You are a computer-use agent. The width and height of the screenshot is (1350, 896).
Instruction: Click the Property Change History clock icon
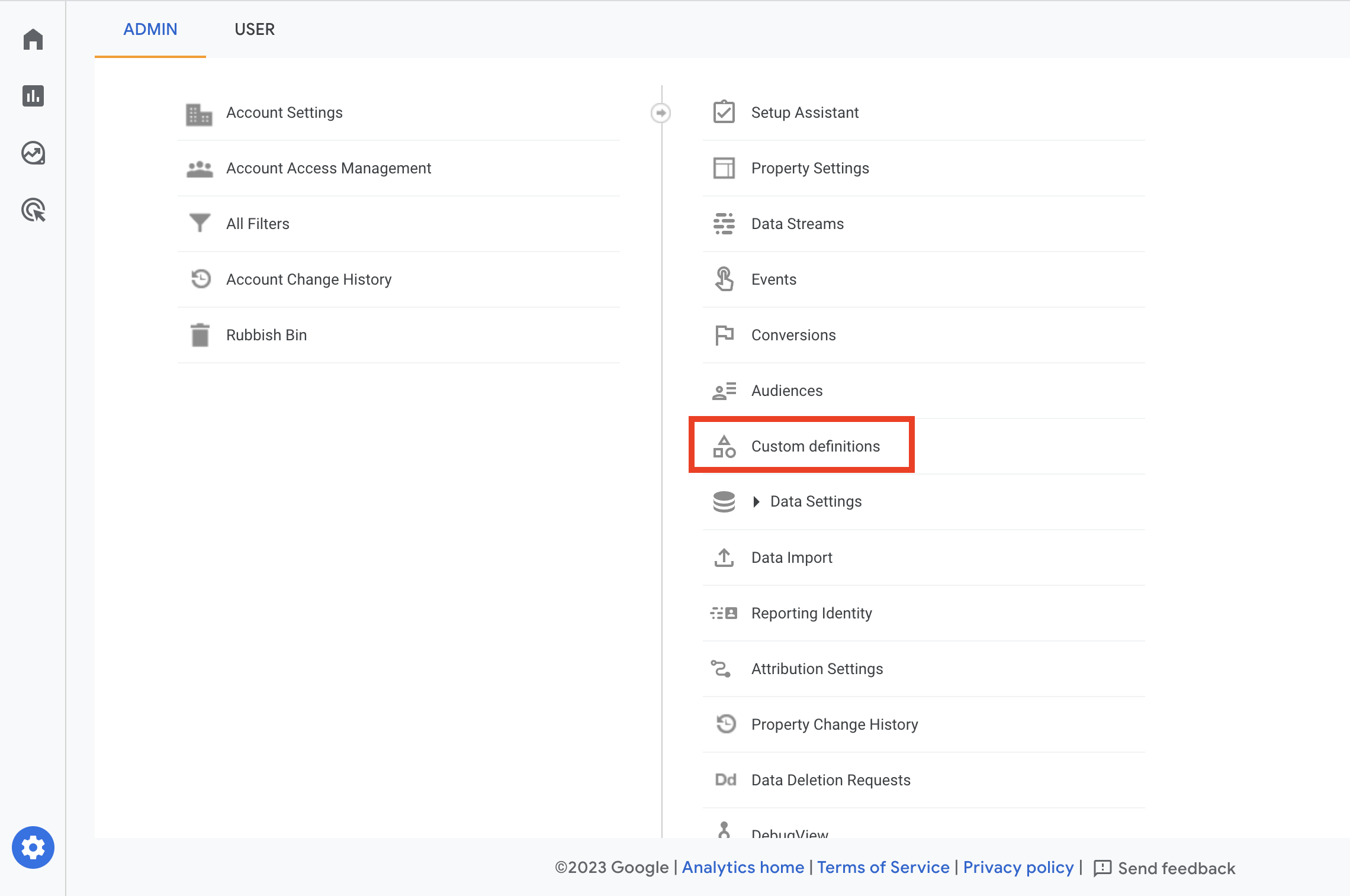pos(726,724)
